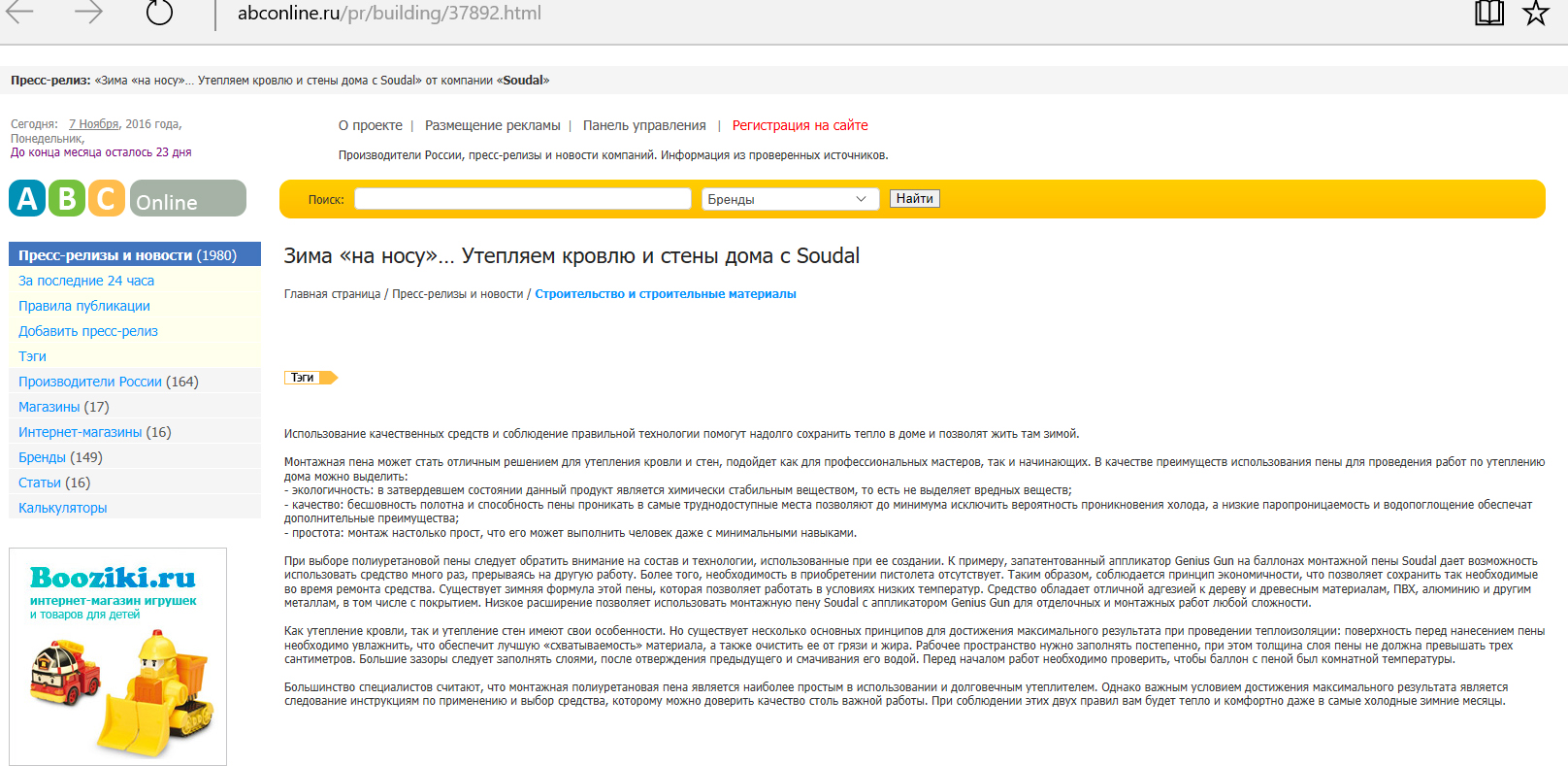The height and width of the screenshot is (766, 1568).
Task: Focus the browser address bar URL
Action: (389, 14)
